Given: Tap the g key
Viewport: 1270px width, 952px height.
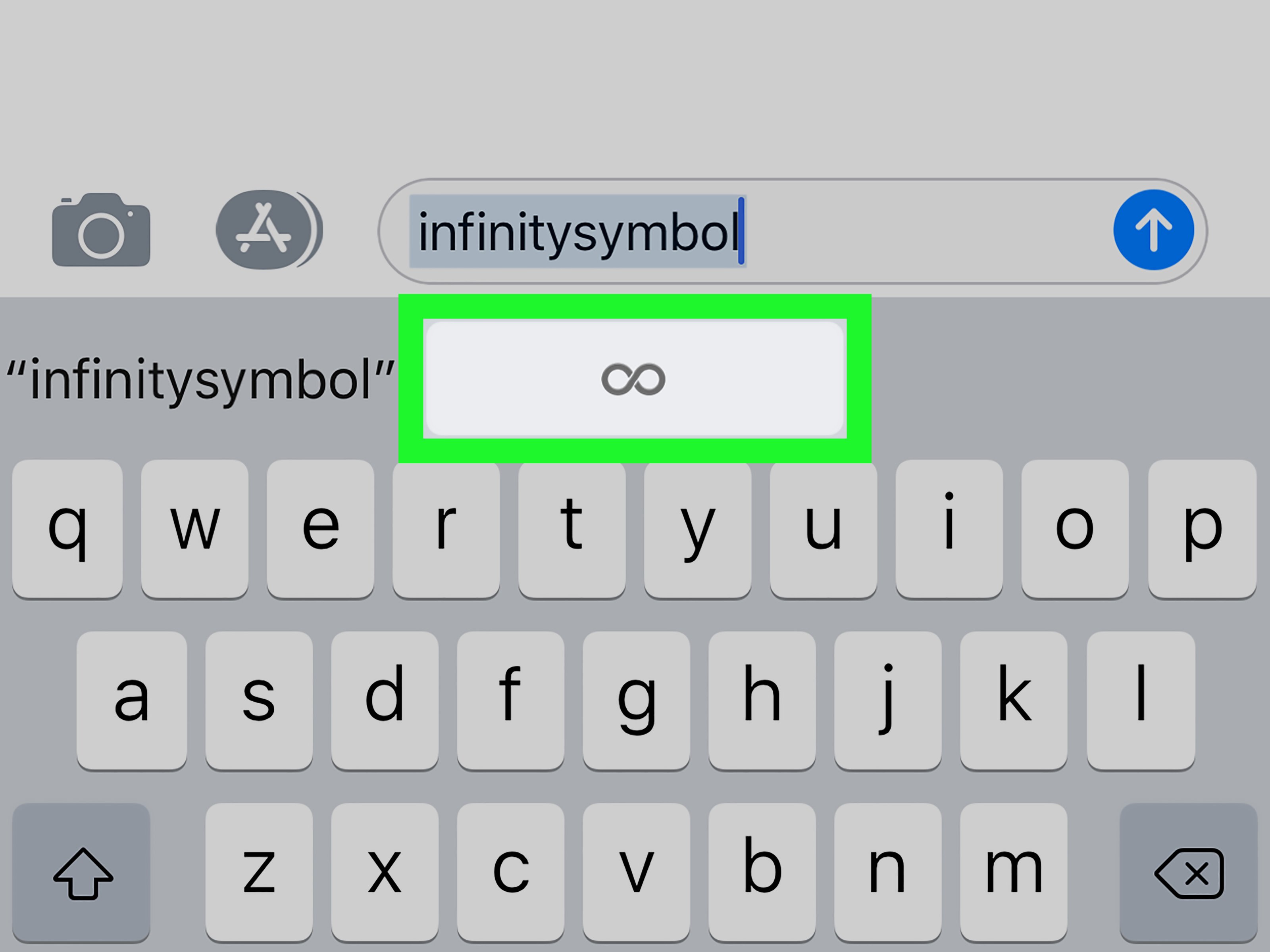Looking at the screenshot, I should point(636,701).
